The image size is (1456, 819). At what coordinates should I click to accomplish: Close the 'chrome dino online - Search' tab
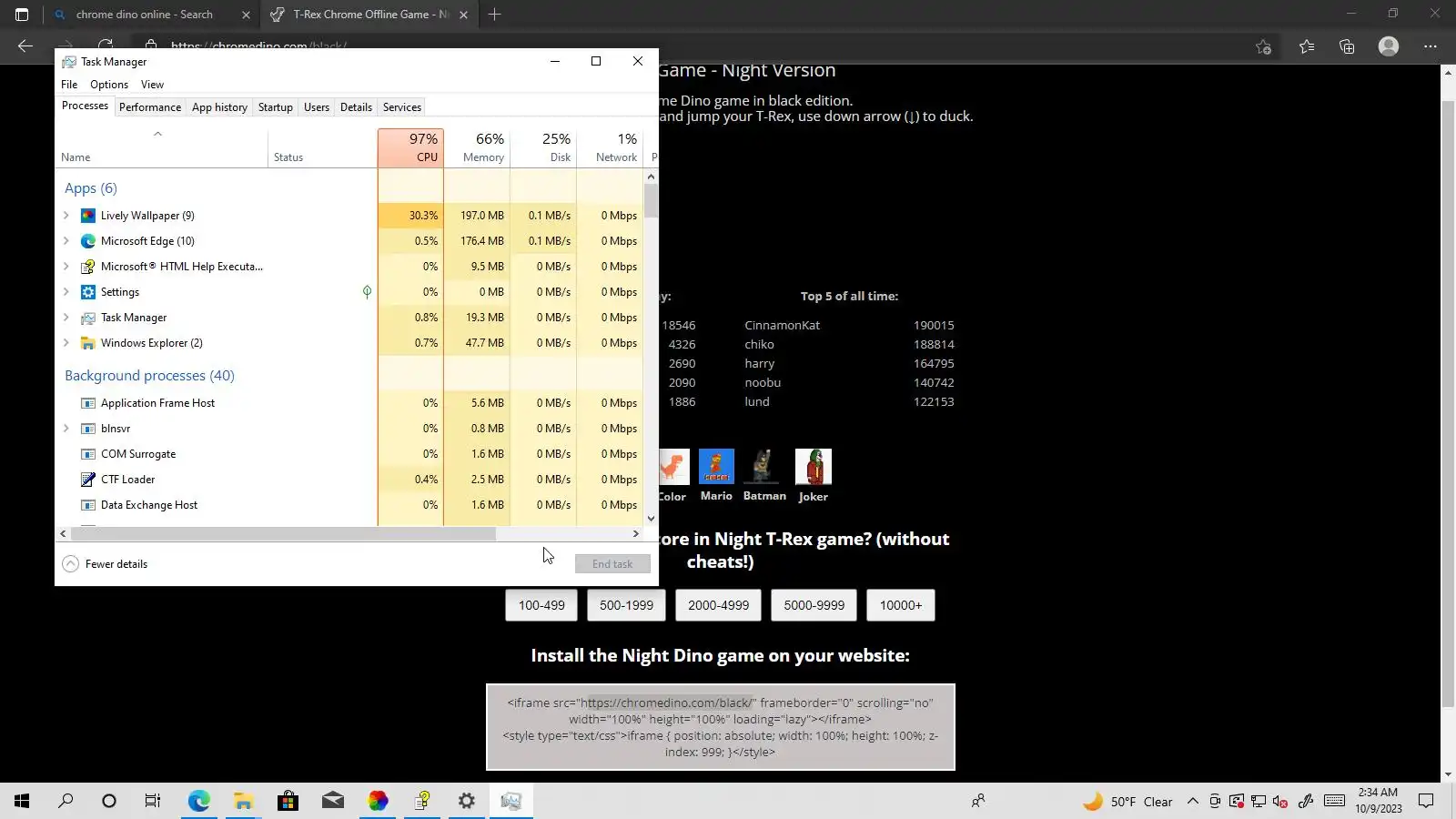click(x=246, y=15)
